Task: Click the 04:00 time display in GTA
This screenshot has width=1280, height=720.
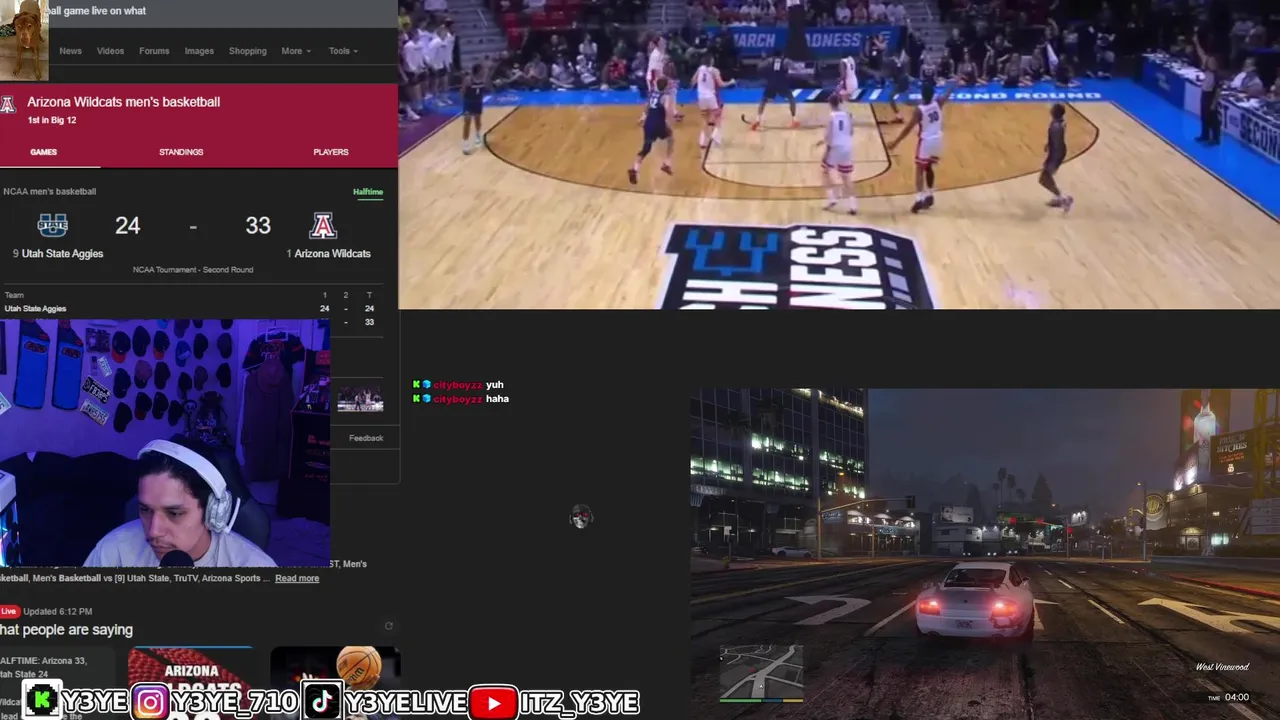Action: (1236, 697)
